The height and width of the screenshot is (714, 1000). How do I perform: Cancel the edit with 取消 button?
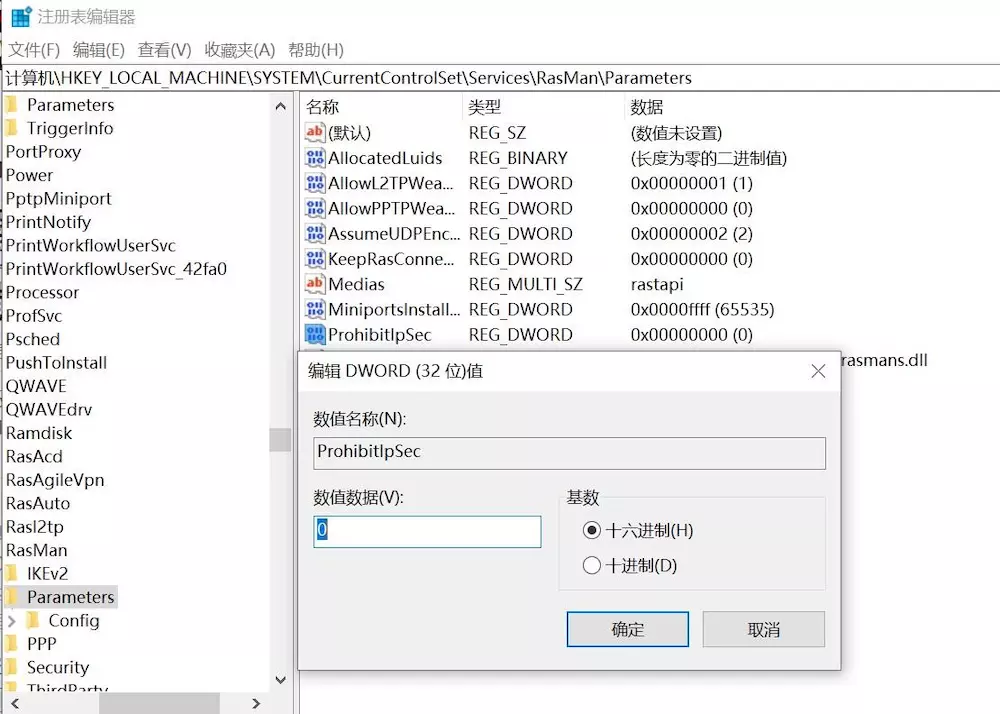[763, 630]
